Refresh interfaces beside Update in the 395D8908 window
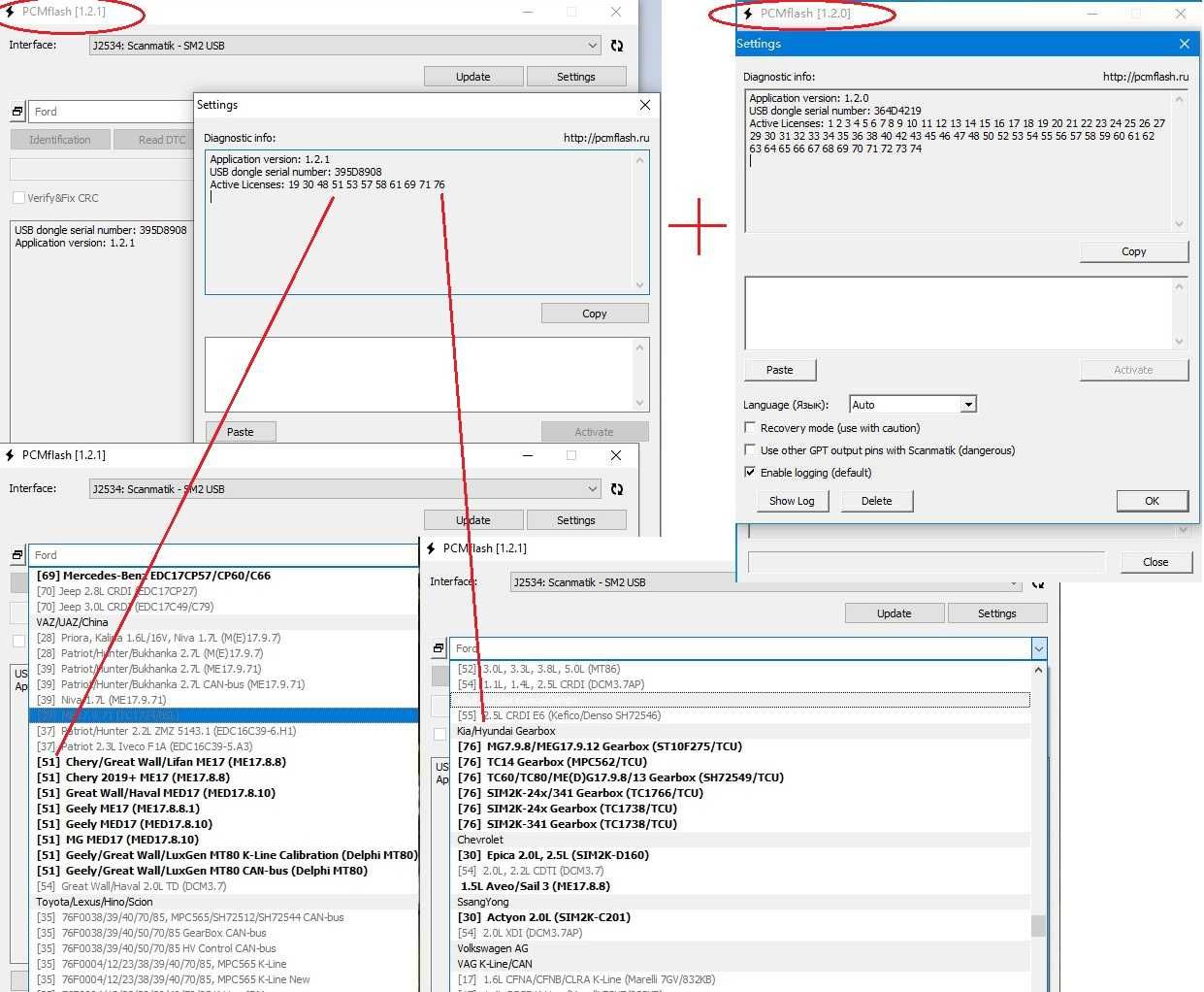The height and width of the screenshot is (992, 1204). tap(616, 46)
